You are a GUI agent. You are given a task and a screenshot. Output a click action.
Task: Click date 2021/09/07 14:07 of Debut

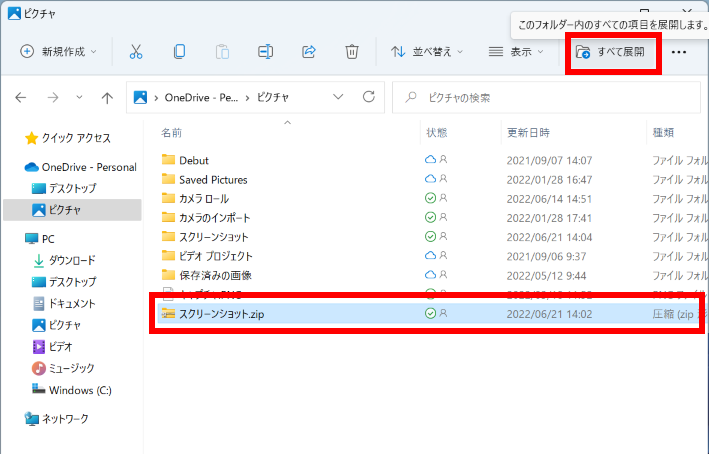549,161
